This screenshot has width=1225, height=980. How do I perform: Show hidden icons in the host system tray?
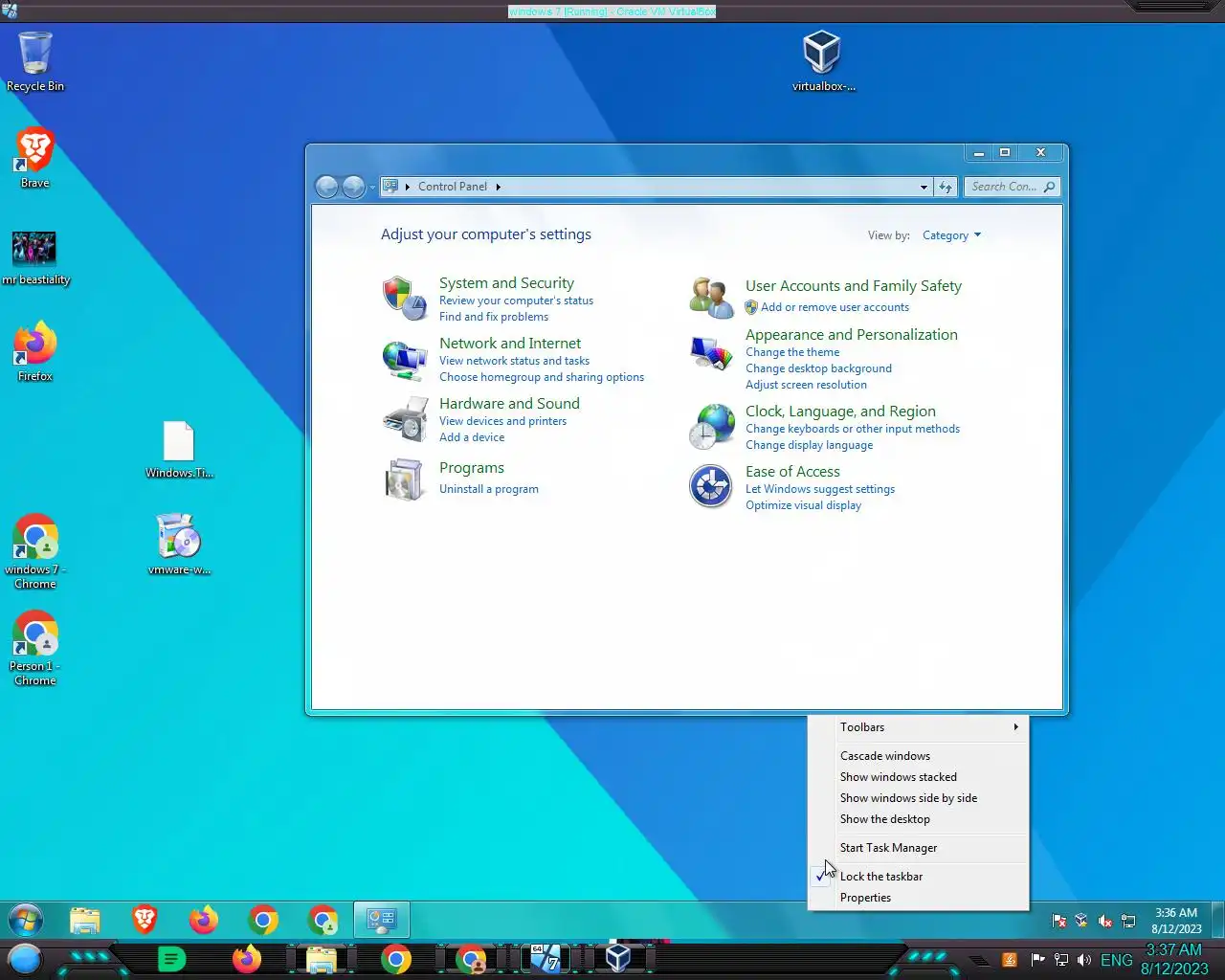point(978,960)
